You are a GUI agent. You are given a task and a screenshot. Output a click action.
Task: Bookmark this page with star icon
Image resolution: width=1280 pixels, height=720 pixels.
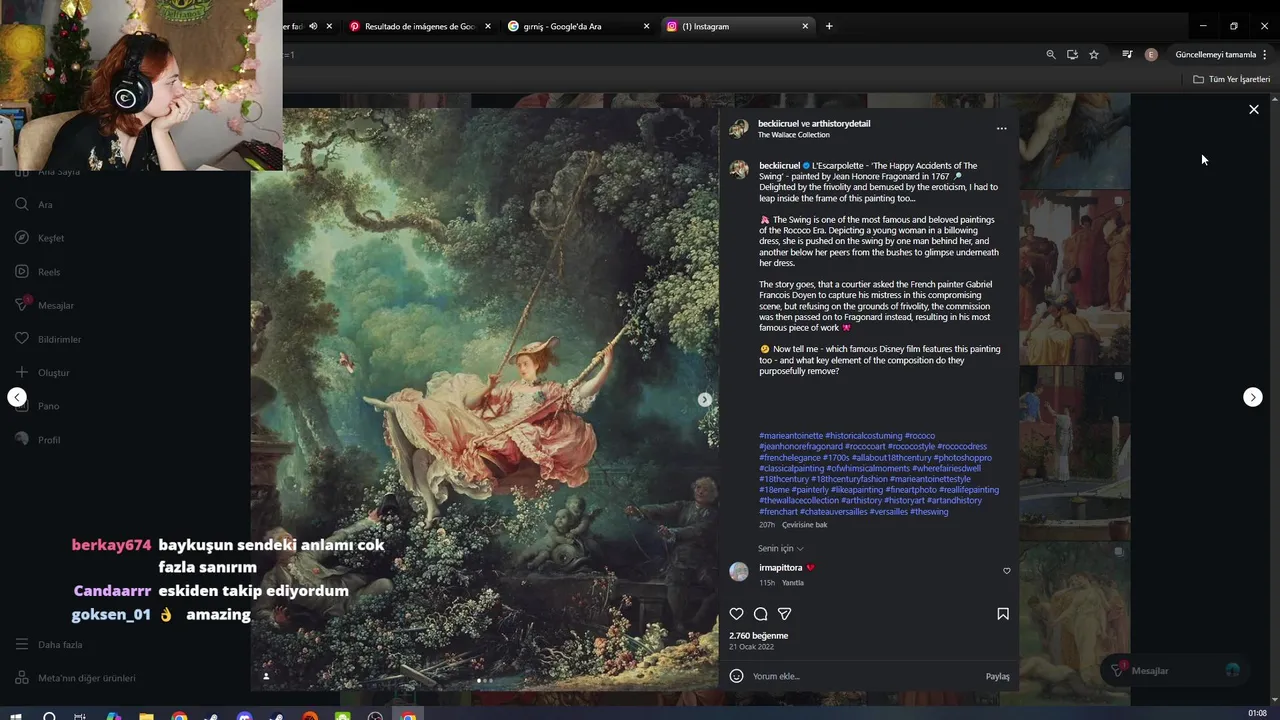1094,55
